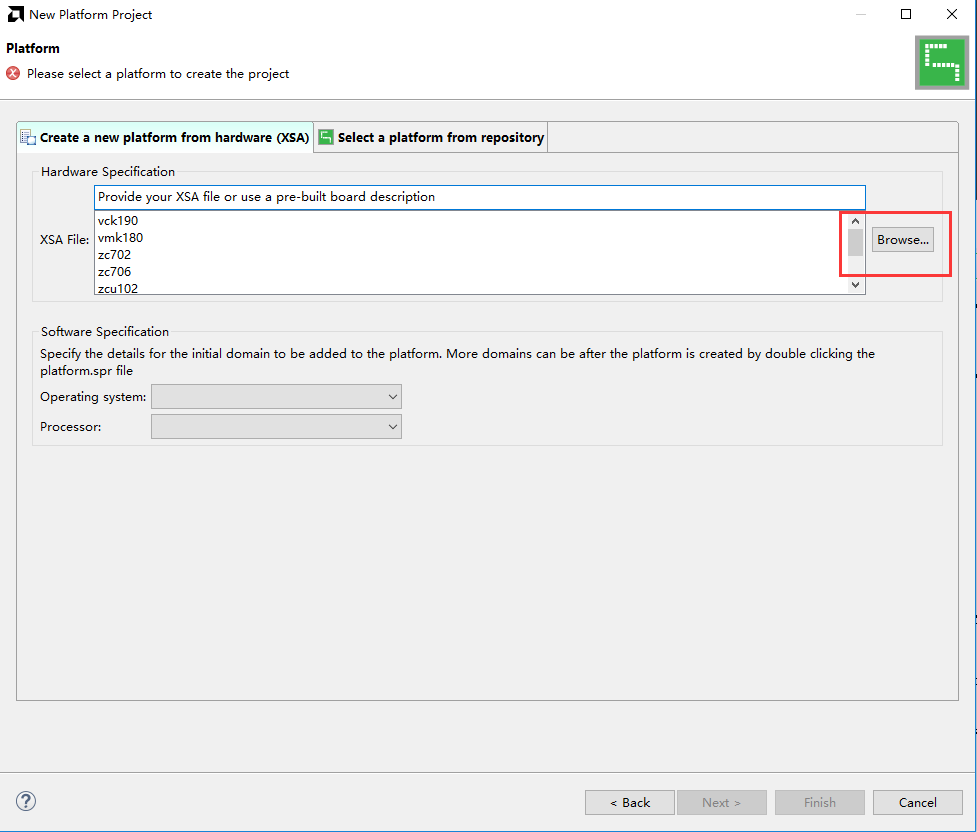Click the board list scrollbar thumb
Viewport: 977px width, 832px height.
point(855,242)
